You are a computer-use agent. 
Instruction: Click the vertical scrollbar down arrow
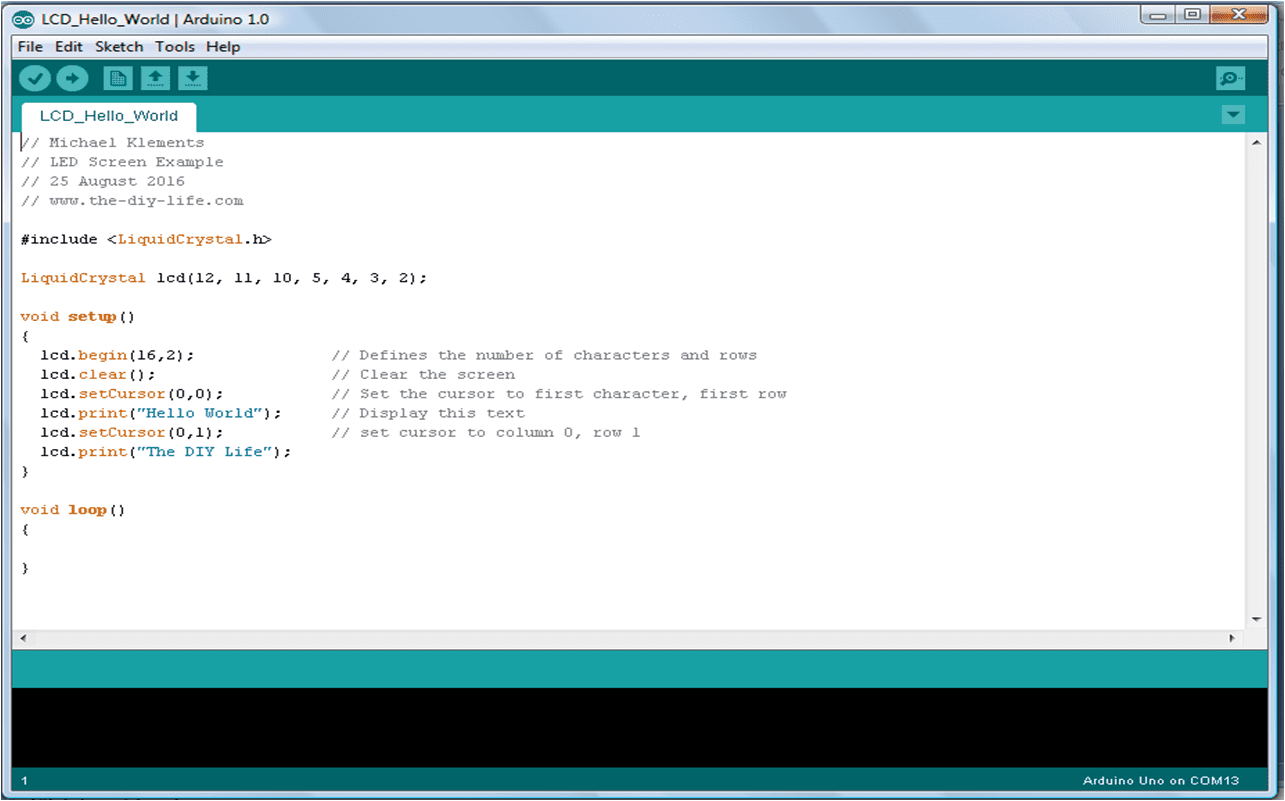1257,619
